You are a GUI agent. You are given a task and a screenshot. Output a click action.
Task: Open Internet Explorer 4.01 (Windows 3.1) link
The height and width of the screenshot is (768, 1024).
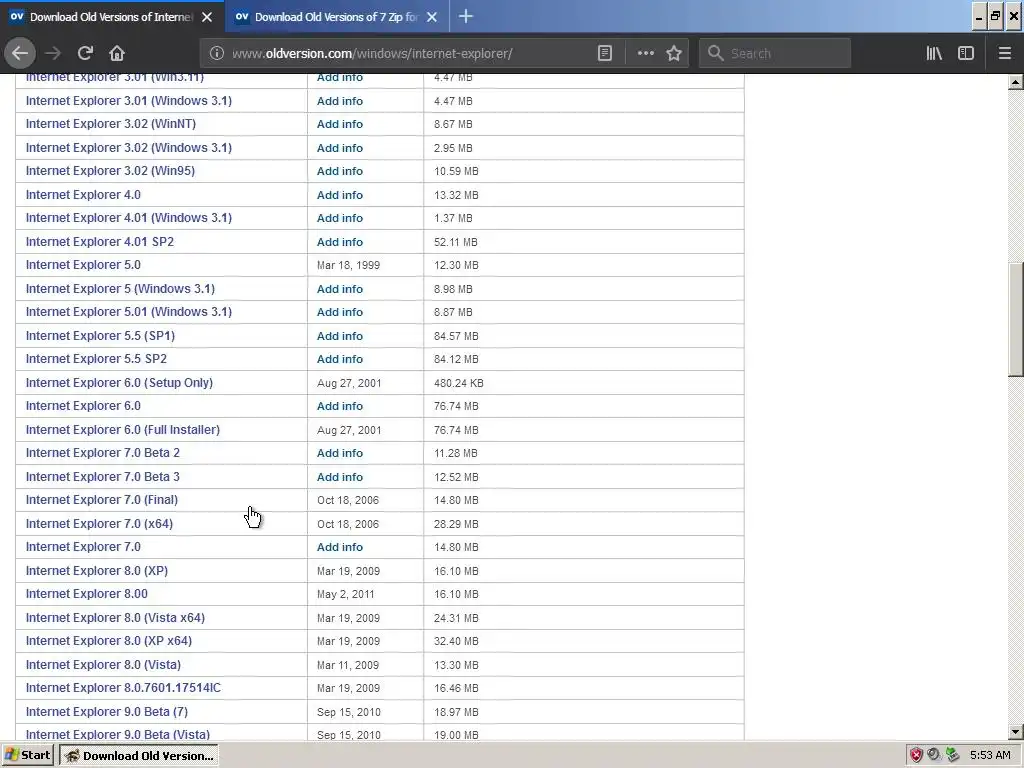tap(129, 217)
